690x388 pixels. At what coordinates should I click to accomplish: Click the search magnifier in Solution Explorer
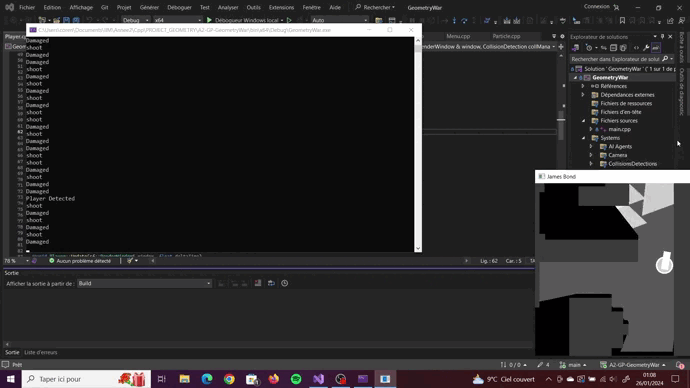(x=665, y=59)
